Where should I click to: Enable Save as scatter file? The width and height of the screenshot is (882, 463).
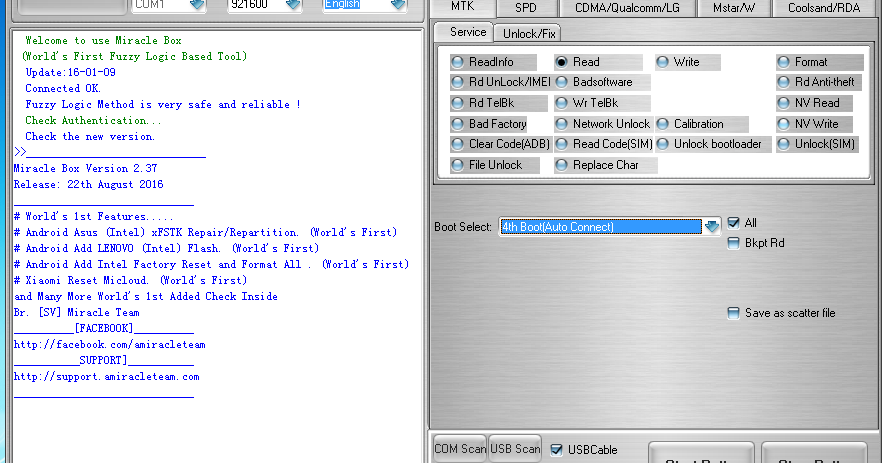pyautogui.click(x=734, y=313)
